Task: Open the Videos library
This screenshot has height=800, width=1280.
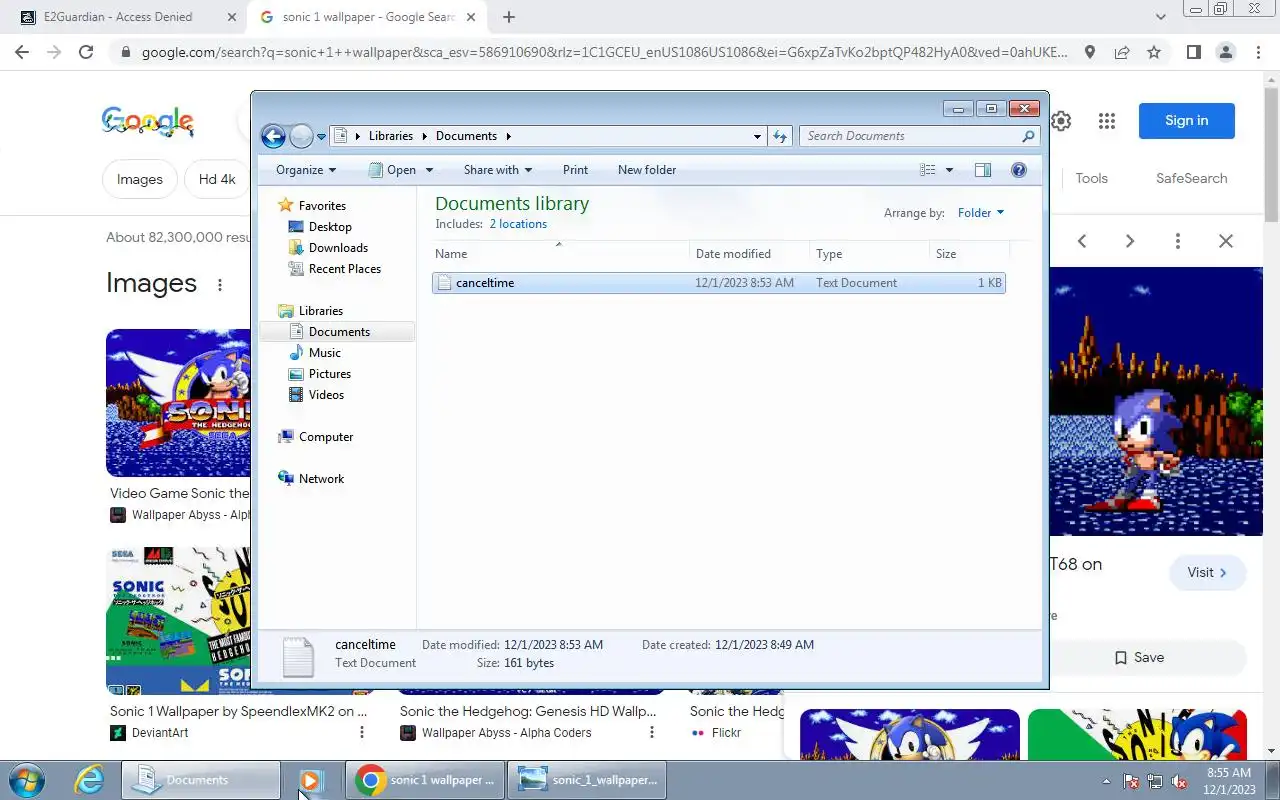Action: (x=326, y=395)
